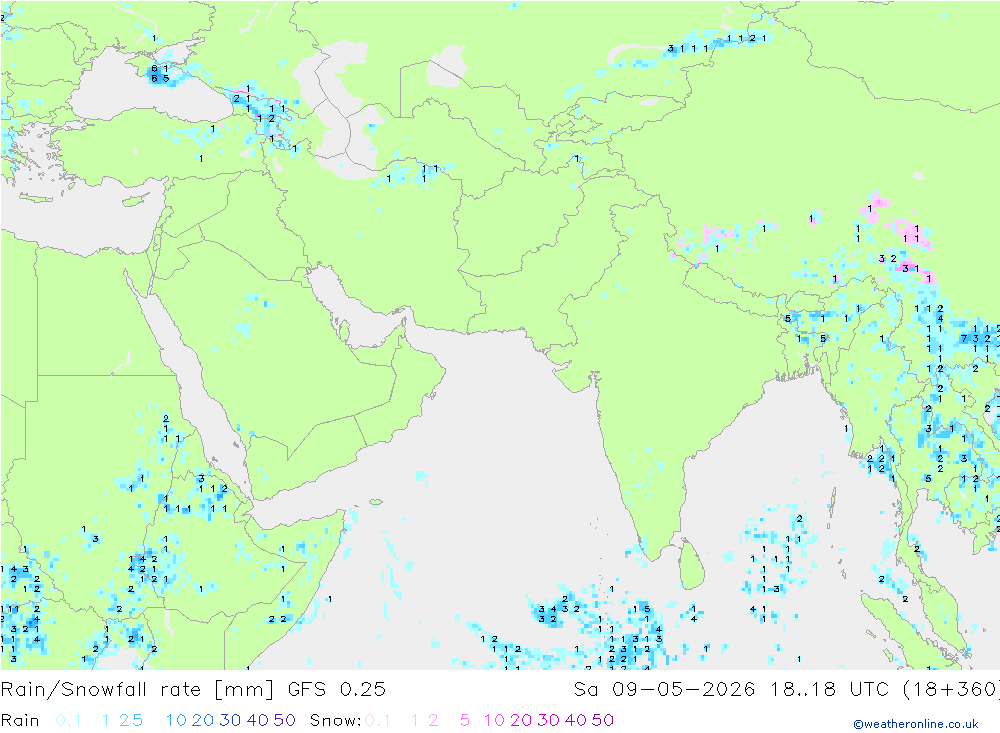Select the rain legend value 10
This screenshot has height=733, width=1000.
coord(176,720)
